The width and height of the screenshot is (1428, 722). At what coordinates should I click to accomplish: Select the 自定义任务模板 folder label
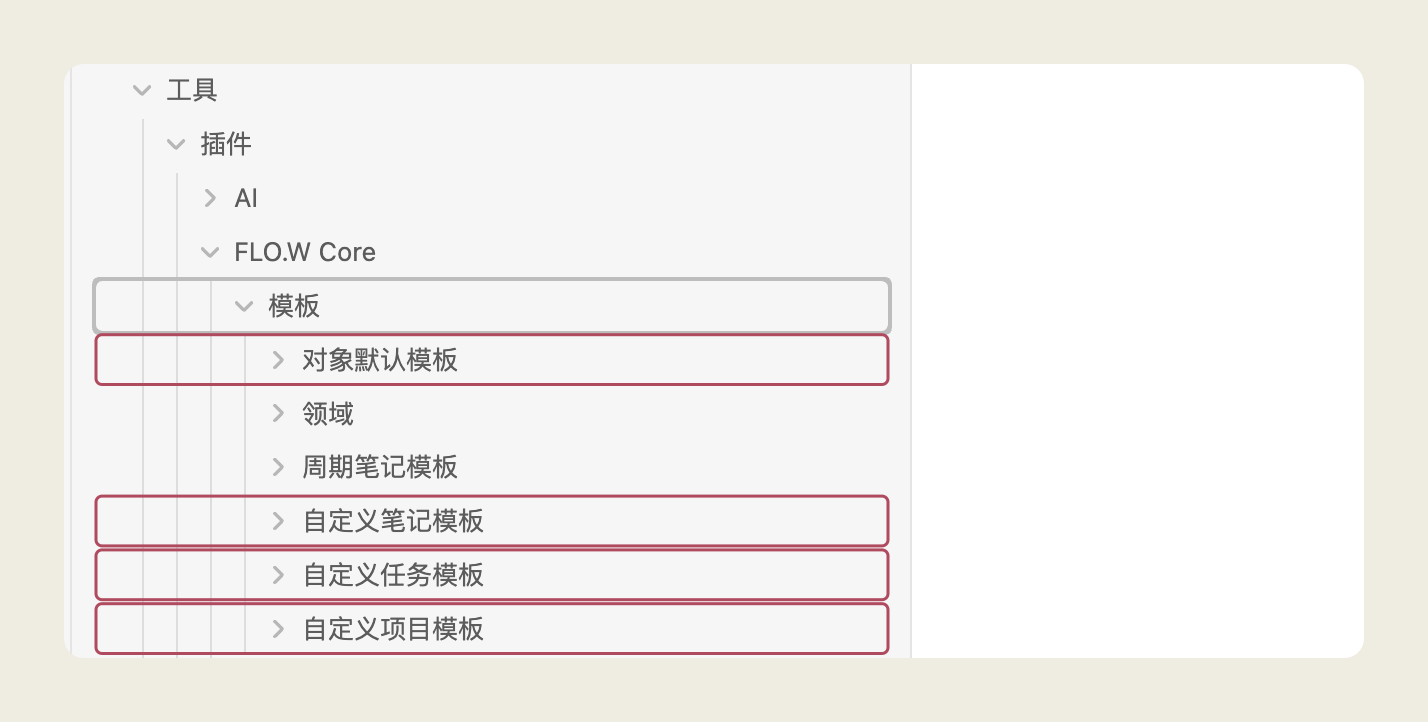tap(394, 575)
